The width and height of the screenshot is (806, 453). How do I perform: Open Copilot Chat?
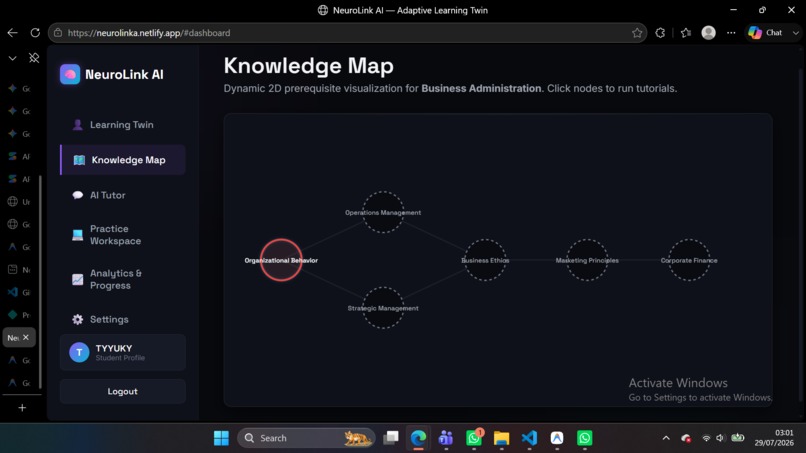765,33
